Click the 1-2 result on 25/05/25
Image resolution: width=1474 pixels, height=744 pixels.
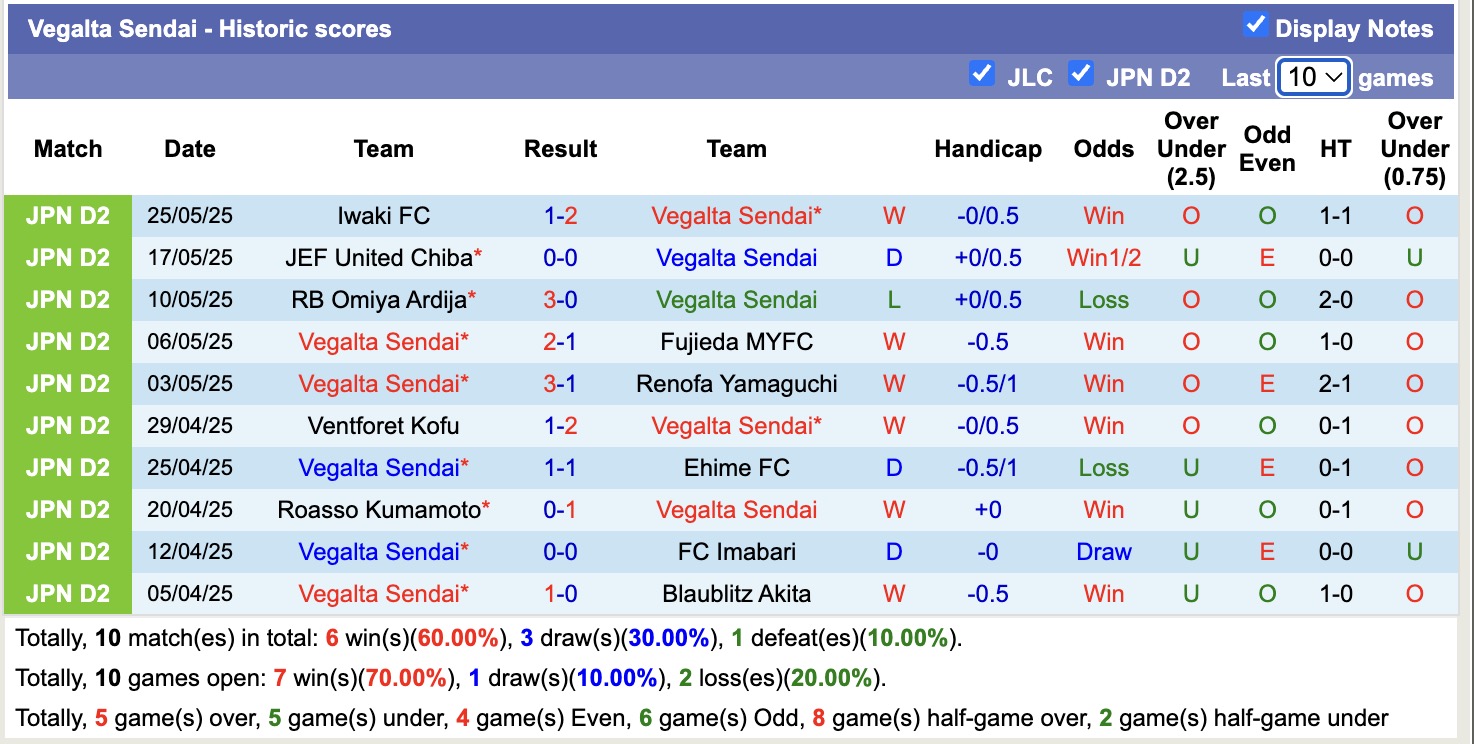tap(560, 216)
